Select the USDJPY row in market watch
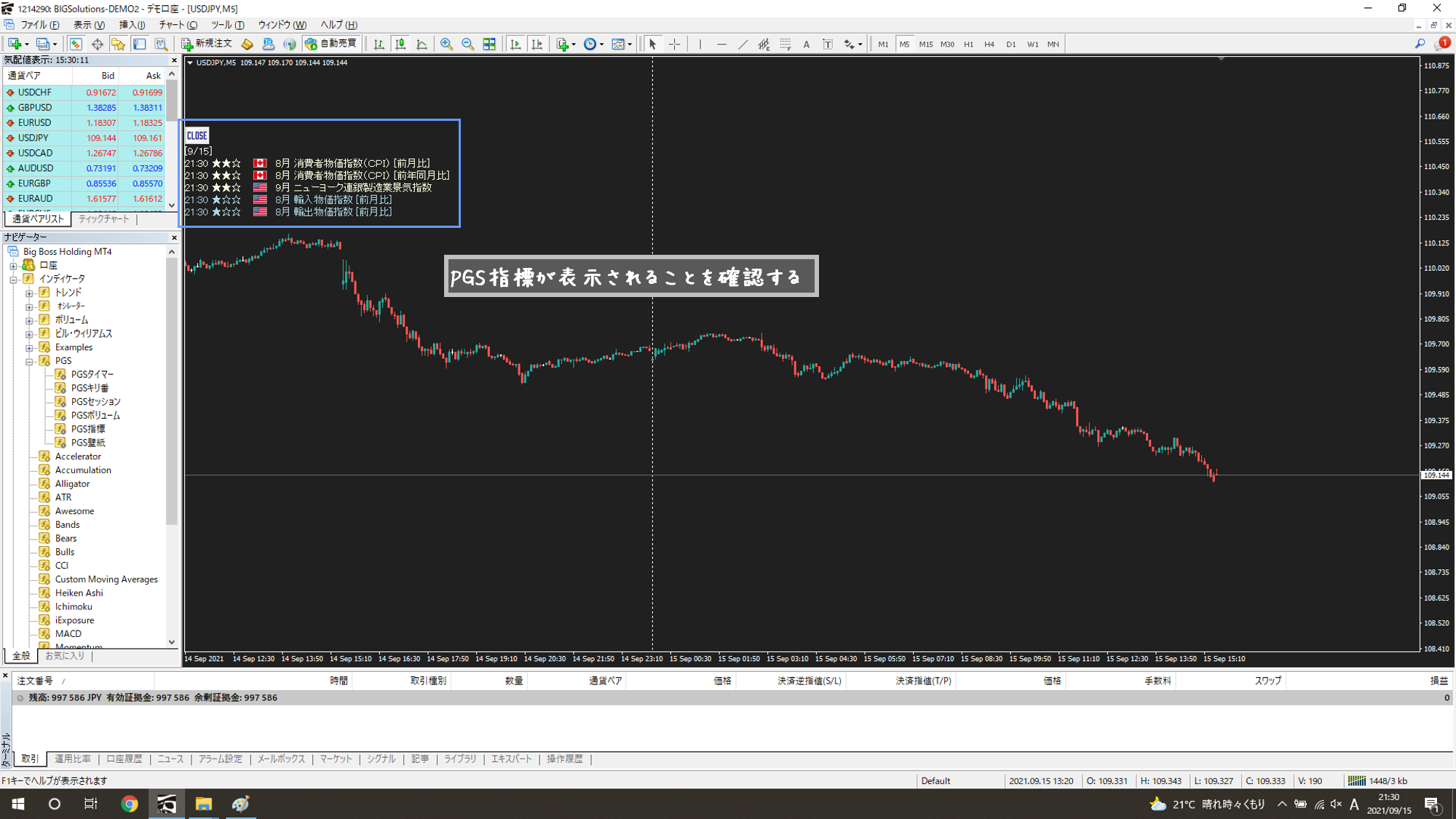Screen dimensions: 1456x819 (x=33, y=138)
